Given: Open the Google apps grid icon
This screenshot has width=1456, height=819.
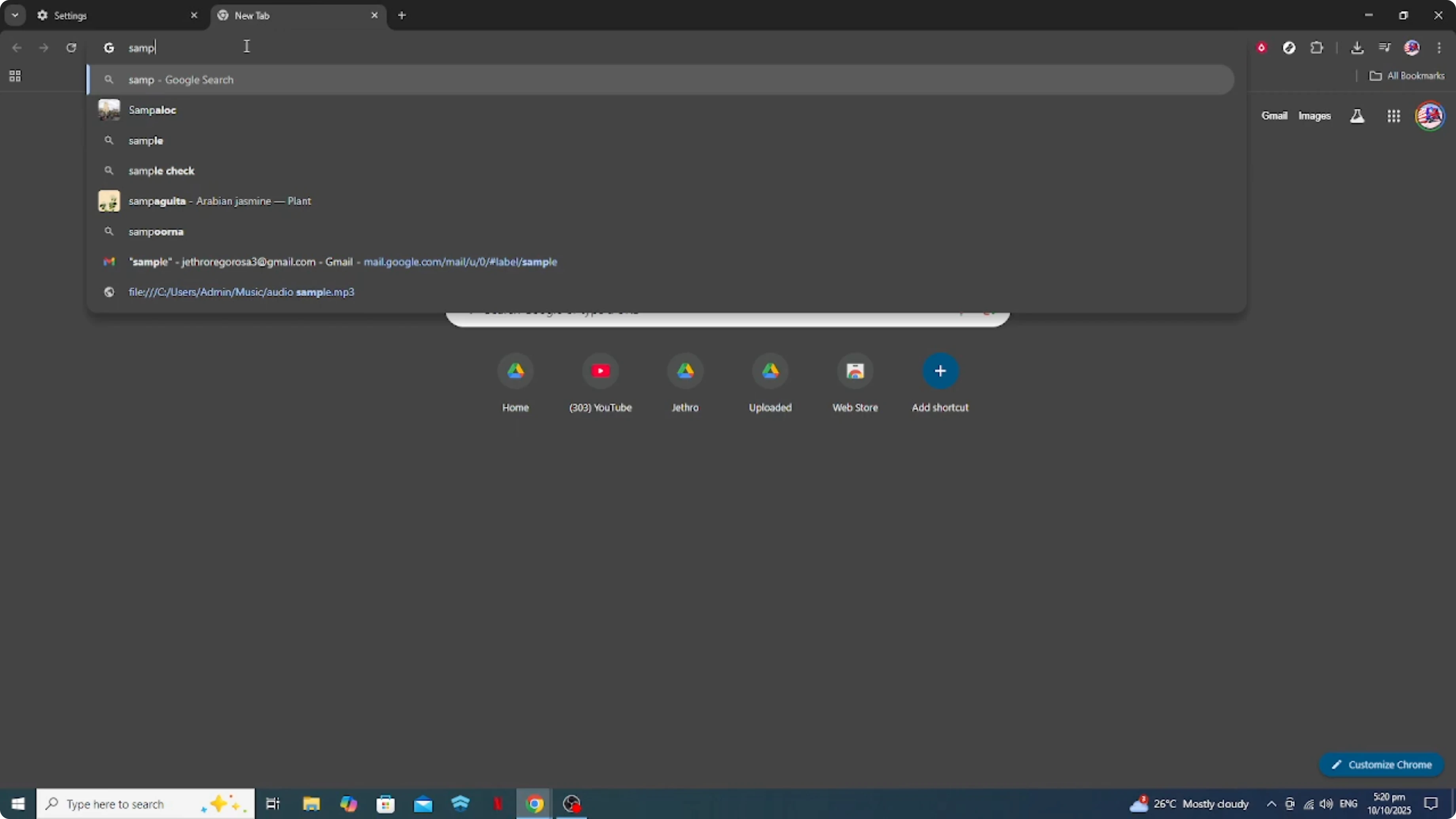Looking at the screenshot, I should (1393, 116).
